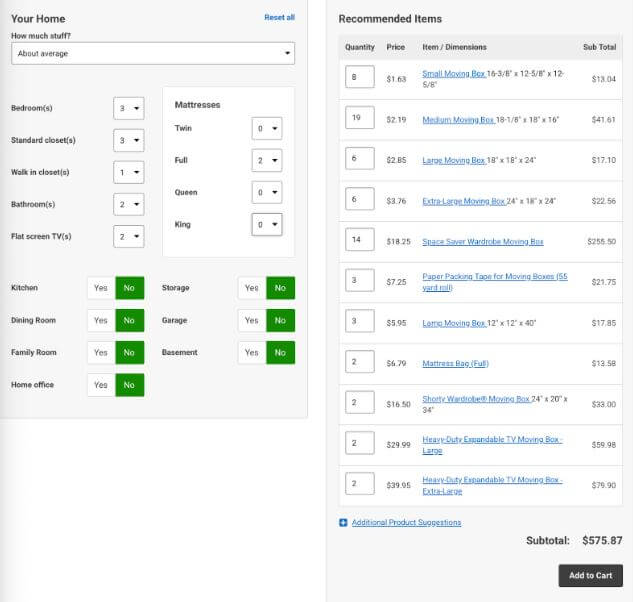Click the Paper Packing Tape quantity field
The height and width of the screenshot is (602, 633).
[359, 282]
